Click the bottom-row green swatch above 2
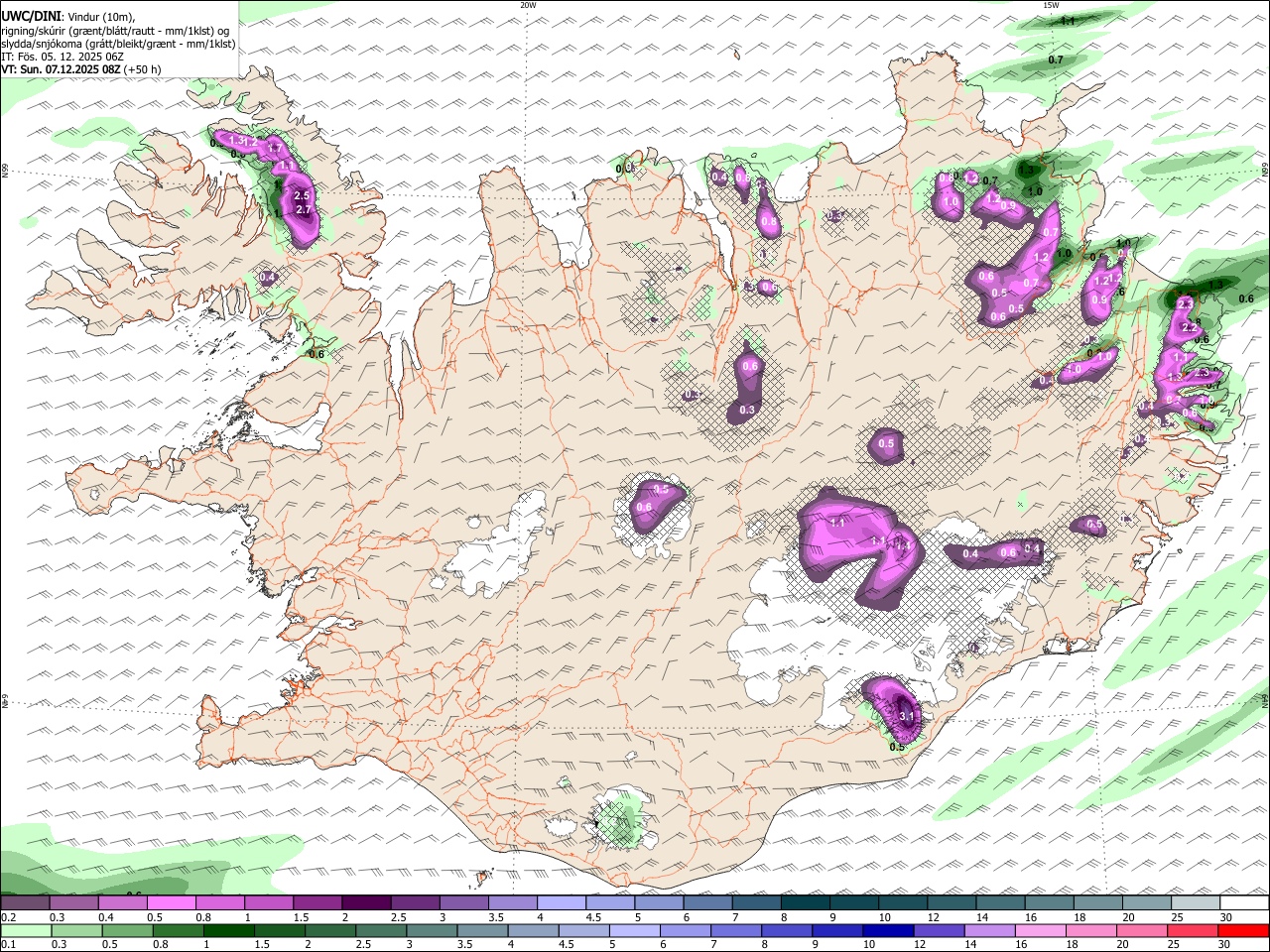Viewport: 1270px width, 952px height. (x=330, y=930)
